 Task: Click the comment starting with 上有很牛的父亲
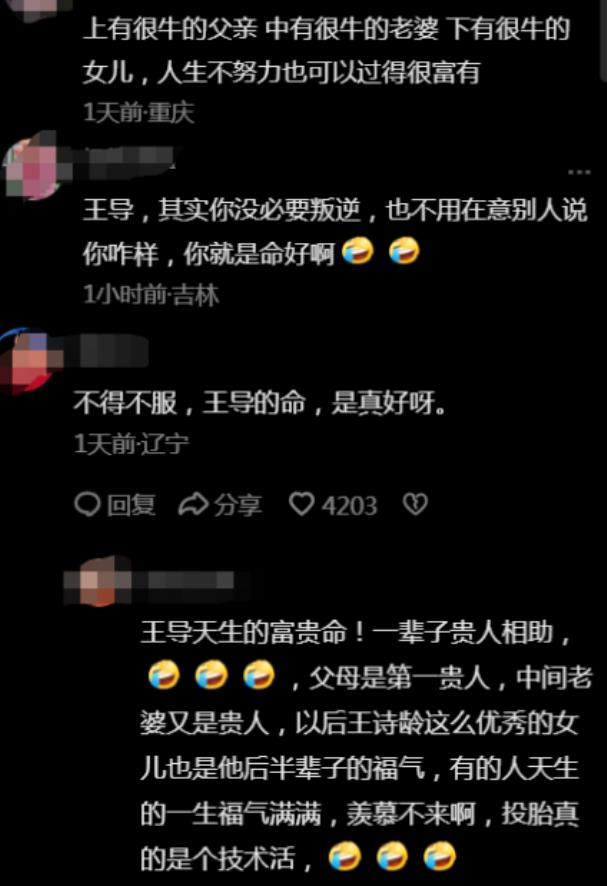327,51
